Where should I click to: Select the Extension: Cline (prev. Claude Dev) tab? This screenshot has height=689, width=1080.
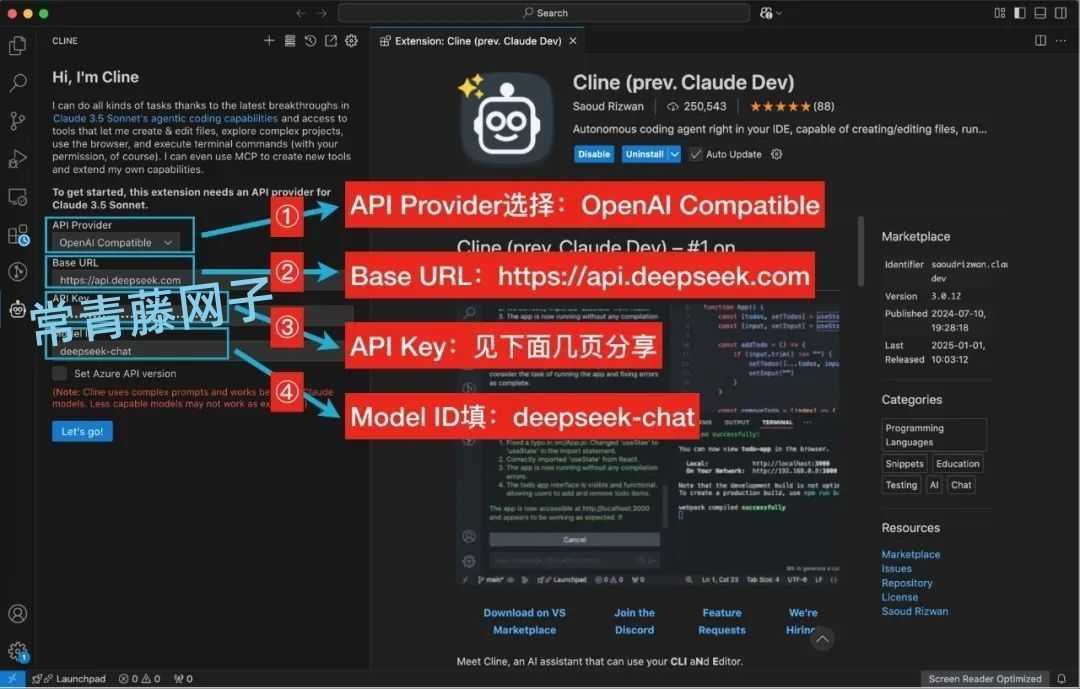point(478,41)
